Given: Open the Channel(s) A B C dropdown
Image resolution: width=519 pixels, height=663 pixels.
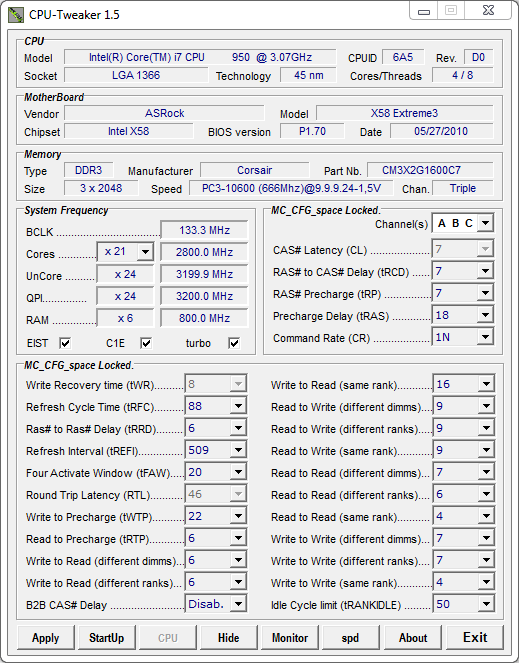Looking at the screenshot, I should click(486, 223).
